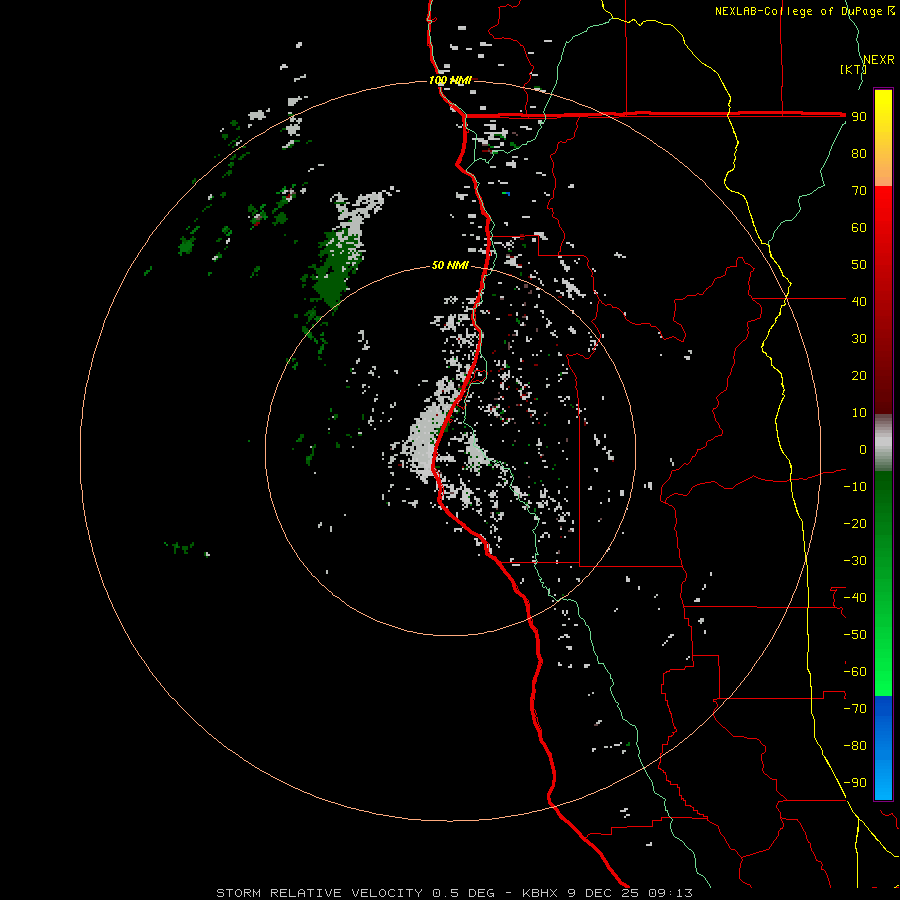The image size is (900, 900).
Task: Click the 09:13 timestamp in the caption
Action: (670, 893)
